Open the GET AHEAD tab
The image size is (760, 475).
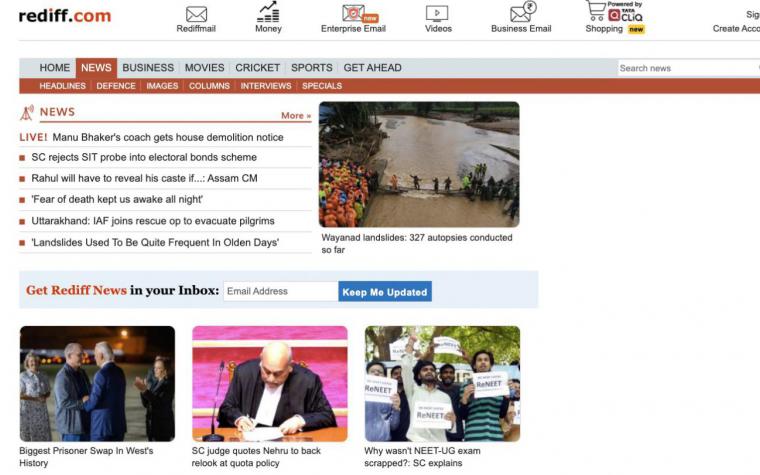pyautogui.click(x=372, y=68)
